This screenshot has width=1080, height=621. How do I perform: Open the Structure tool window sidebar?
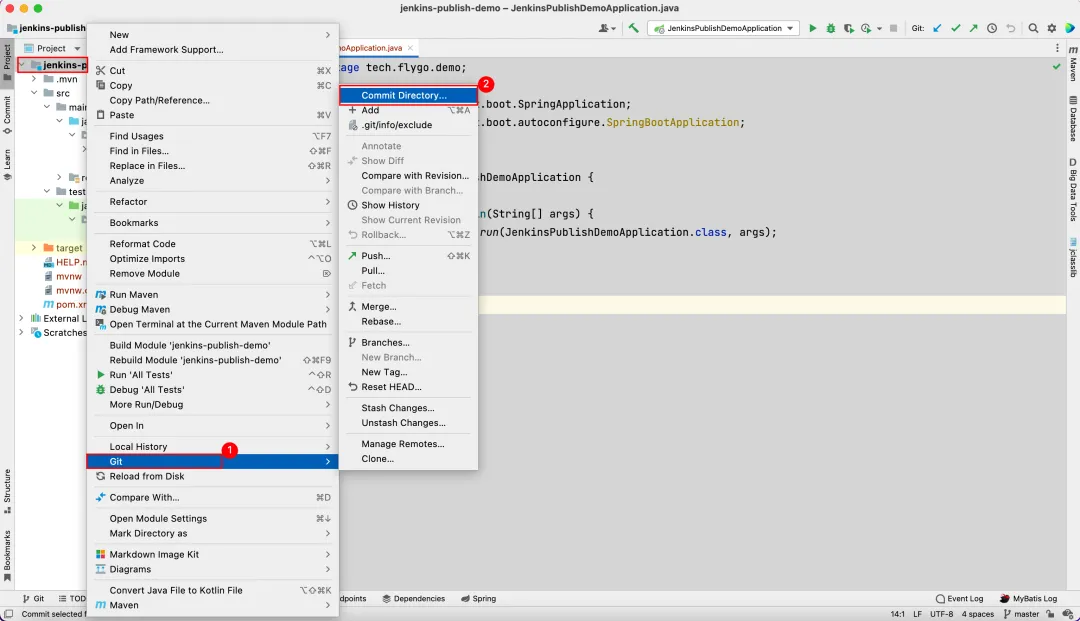pos(7,492)
